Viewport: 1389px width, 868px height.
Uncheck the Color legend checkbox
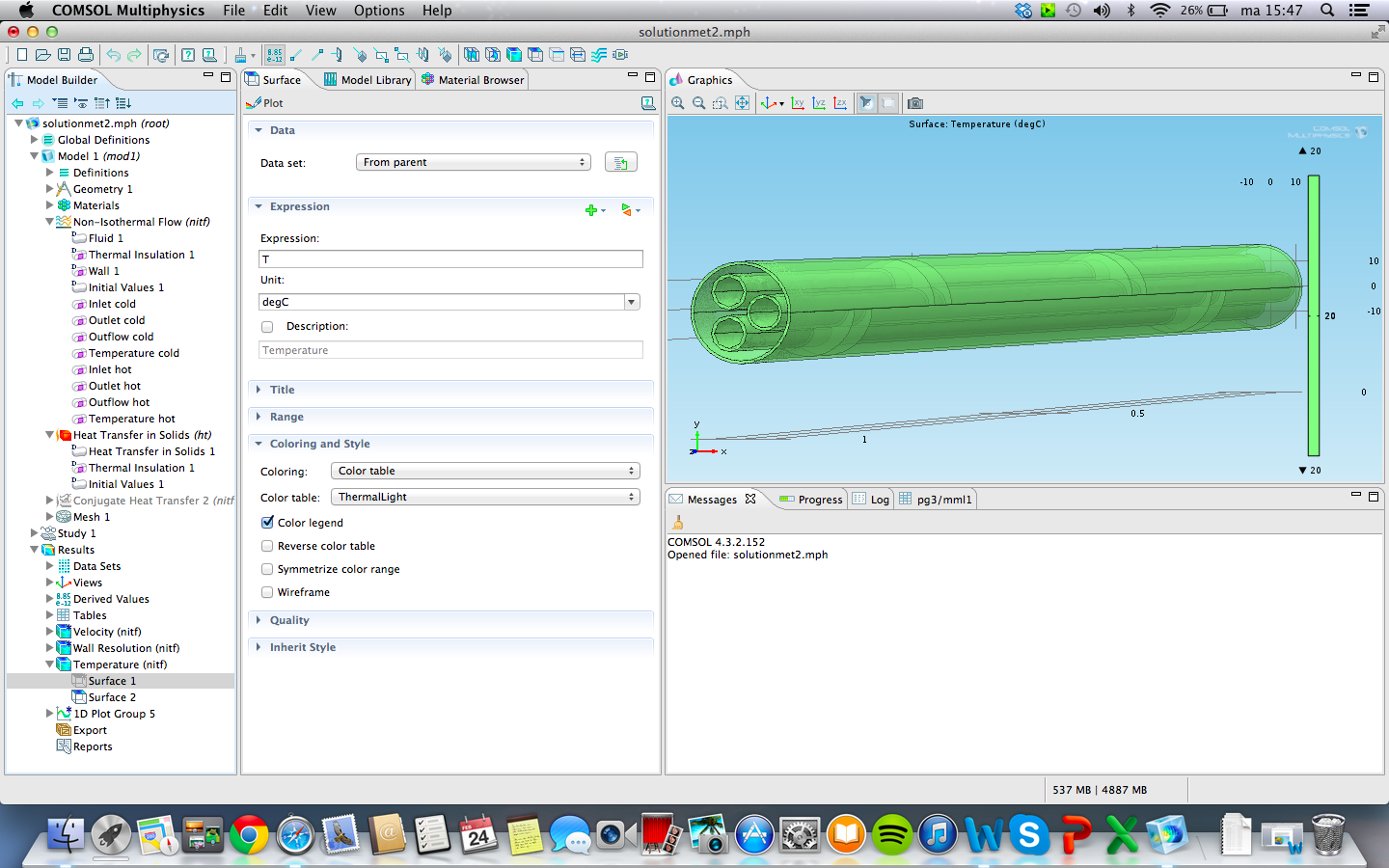(x=268, y=523)
